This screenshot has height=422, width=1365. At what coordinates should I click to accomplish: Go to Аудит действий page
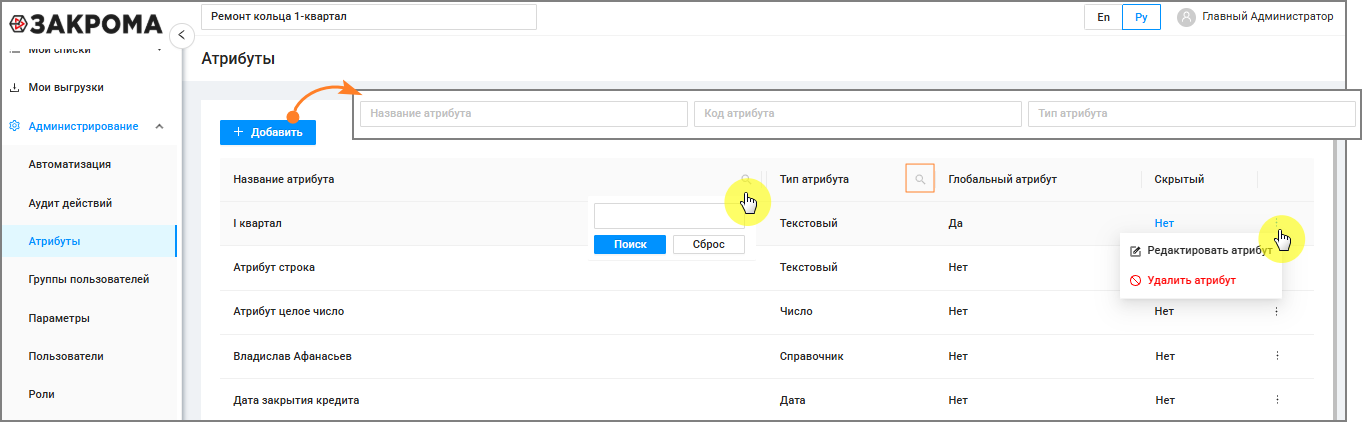click(x=70, y=203)
